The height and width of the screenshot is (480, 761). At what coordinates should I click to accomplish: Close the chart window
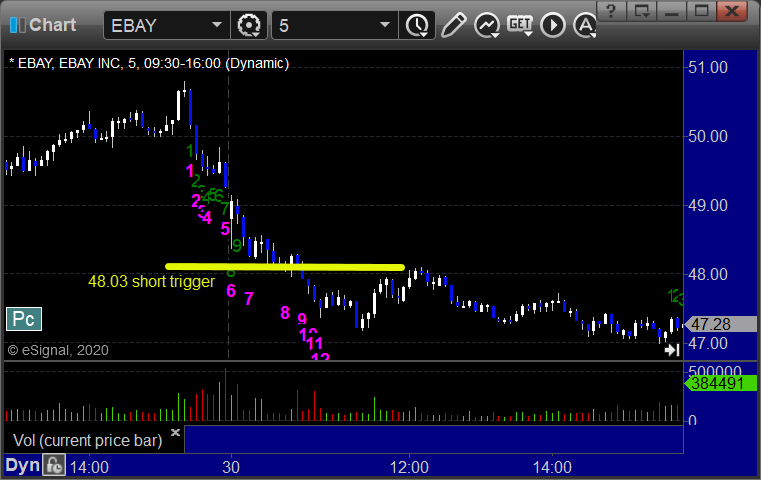click(732, 11)
